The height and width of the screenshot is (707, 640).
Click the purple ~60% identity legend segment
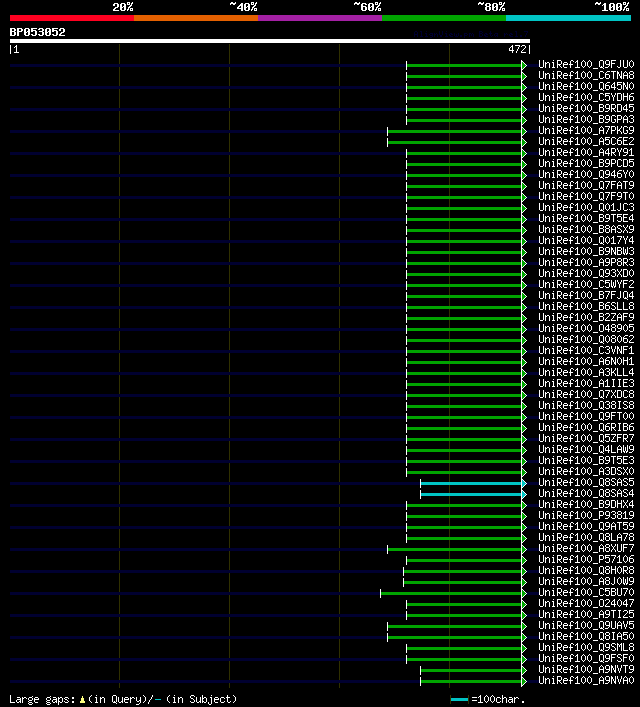tap(320, 18)
